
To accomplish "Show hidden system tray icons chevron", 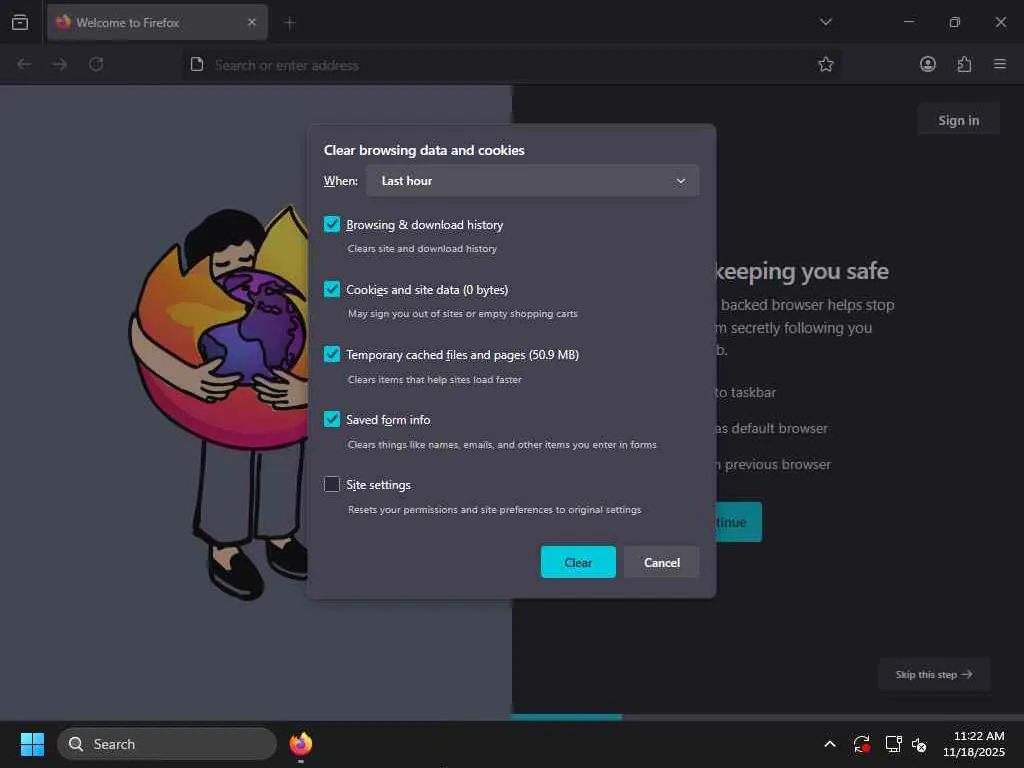I will [x=829, y=744].
